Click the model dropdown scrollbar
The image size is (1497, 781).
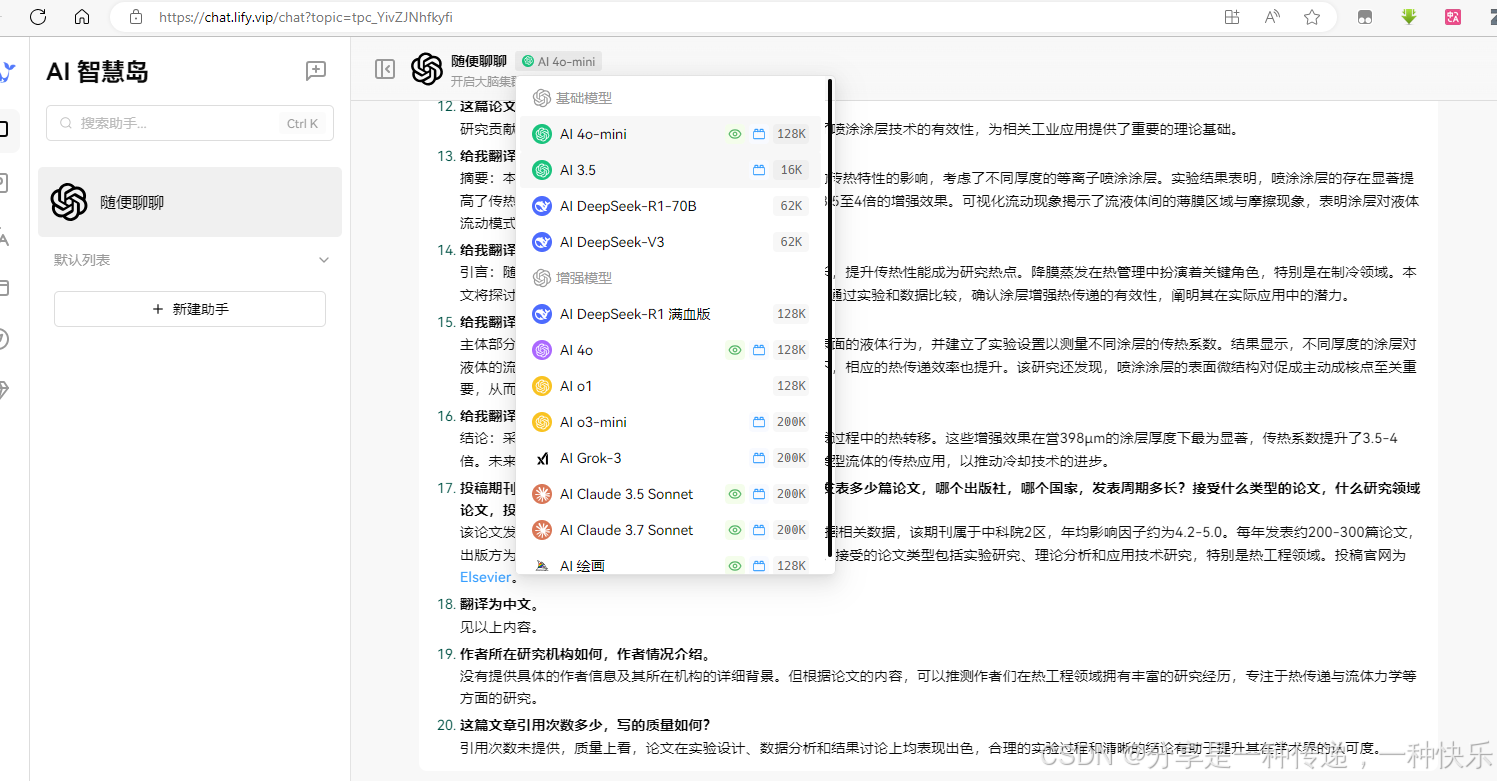click(830, 318)
